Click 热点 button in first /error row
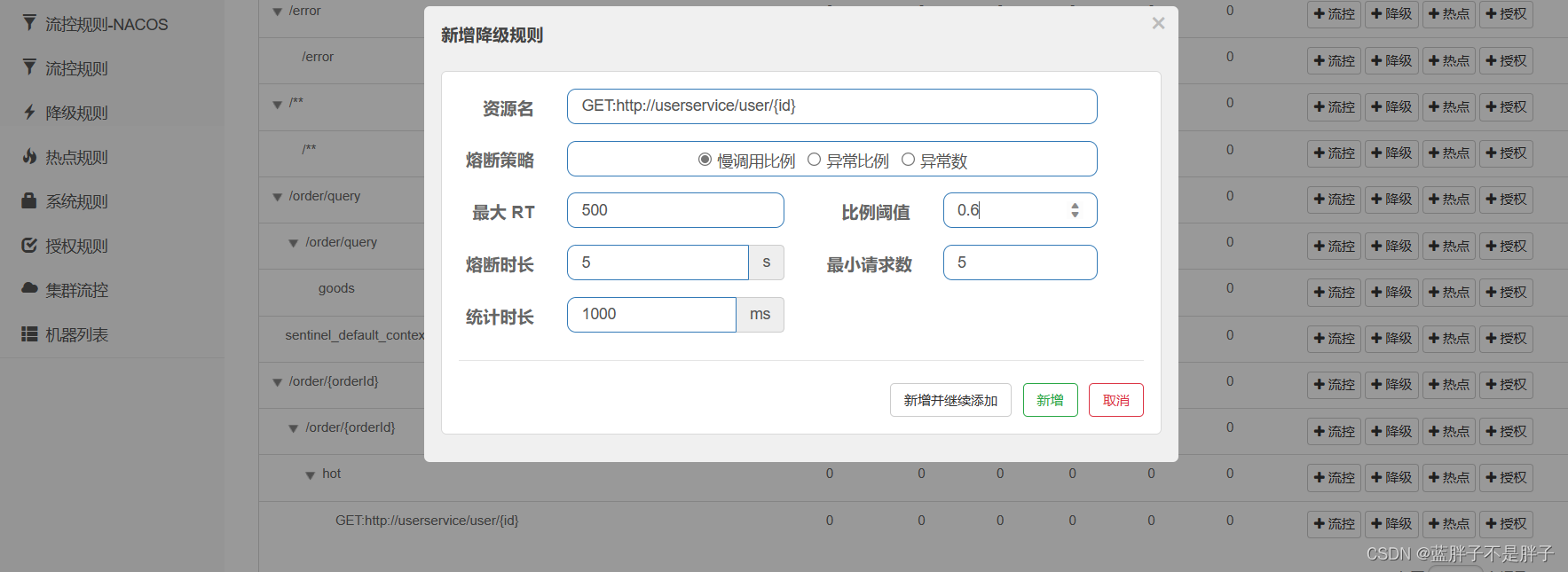1568x572 pixels. (x=1448, y=14)
